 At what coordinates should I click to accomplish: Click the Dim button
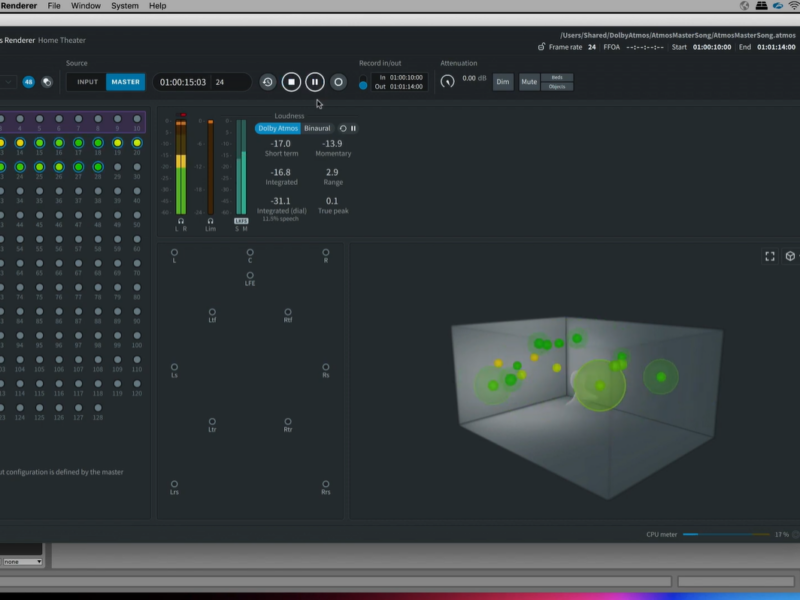click(502, 82)
